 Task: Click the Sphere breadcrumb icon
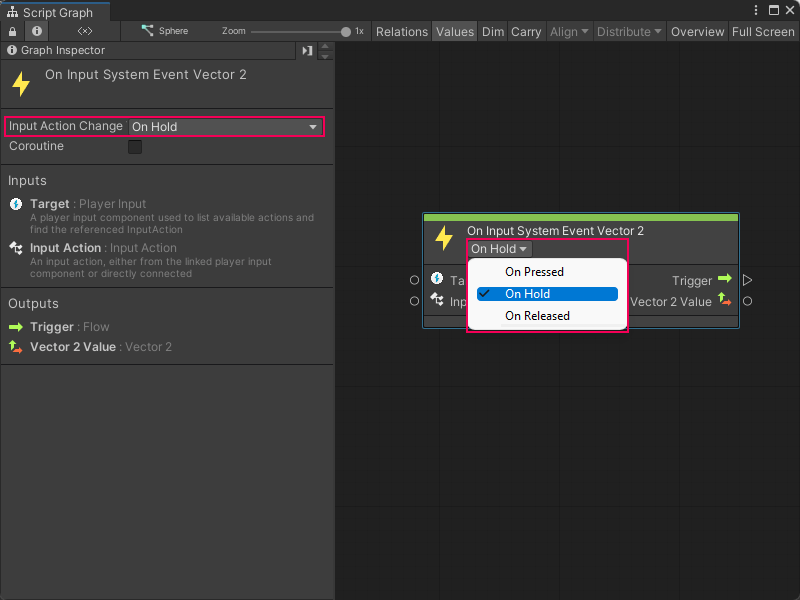[x=148, y=31]
